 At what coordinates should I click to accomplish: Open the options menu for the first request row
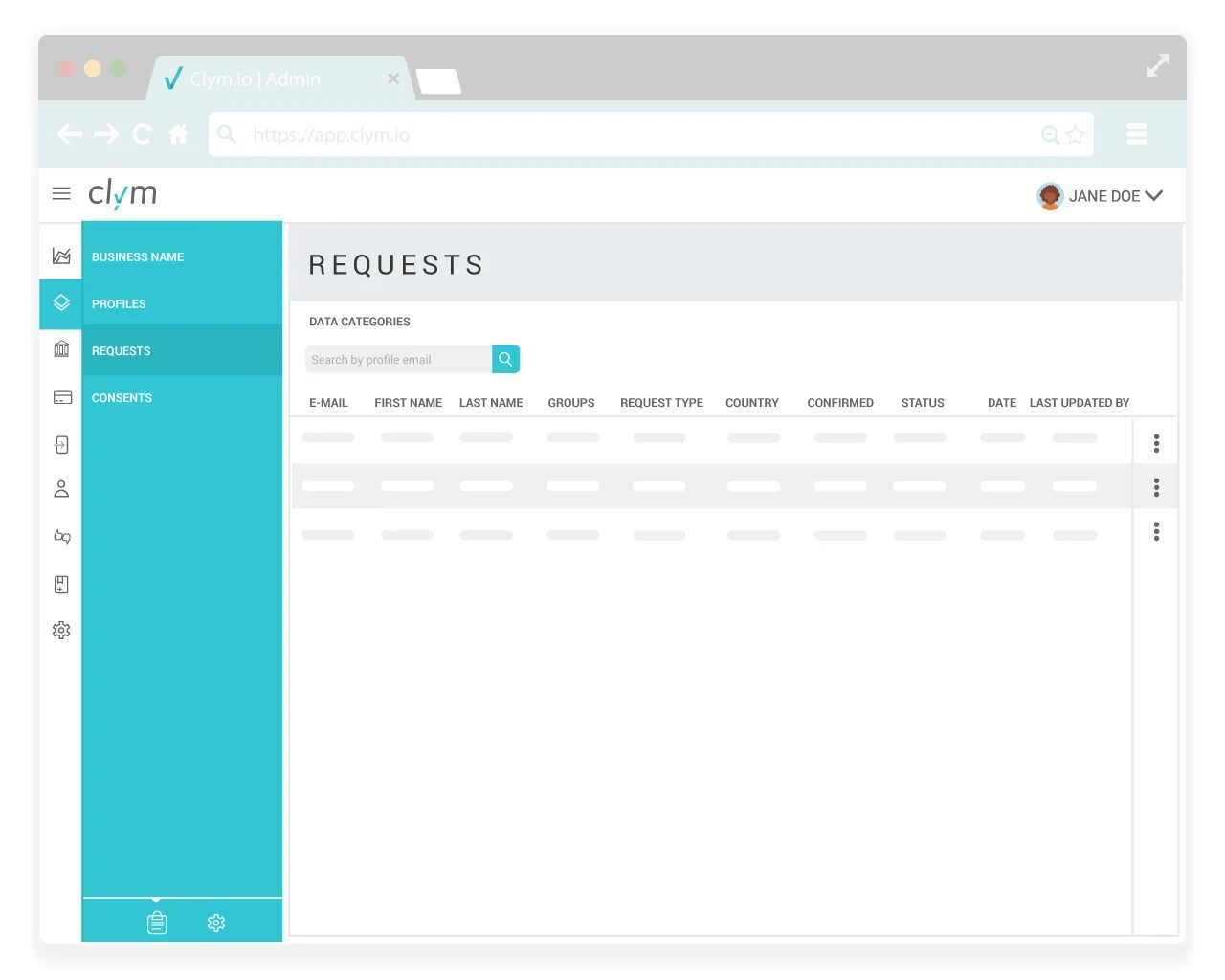[1156, 443]
